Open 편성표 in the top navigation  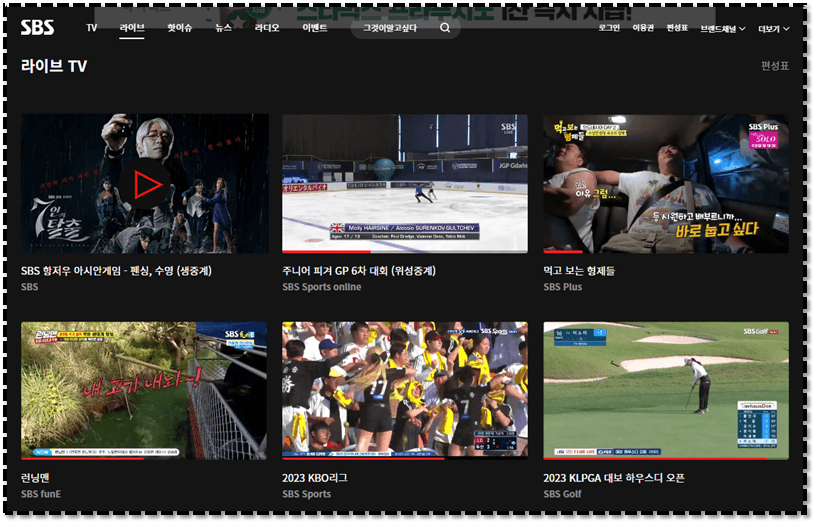[678, 28]
